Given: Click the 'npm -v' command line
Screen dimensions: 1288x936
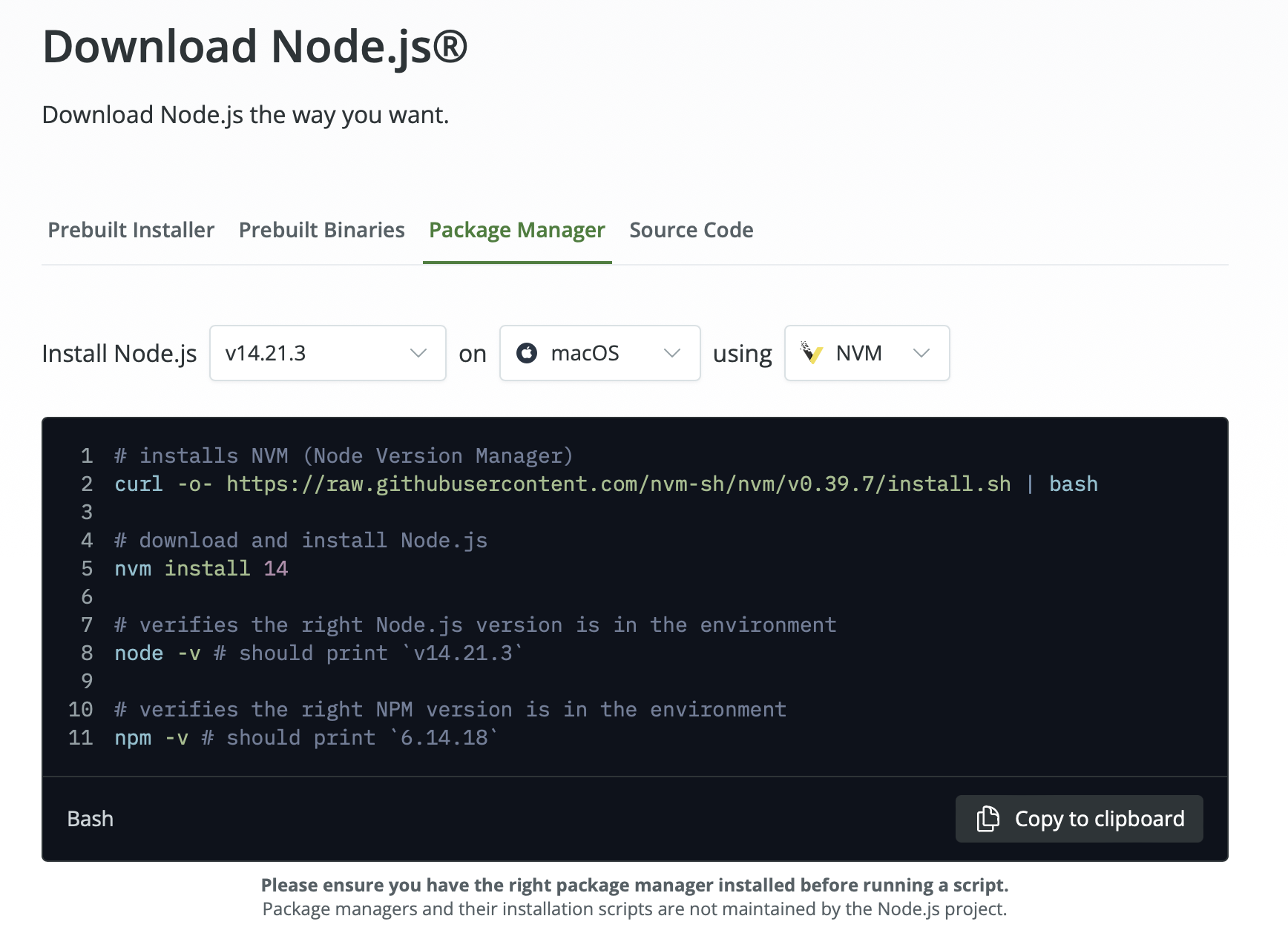Looking at the screenshot, I should [x=306, y=738].
